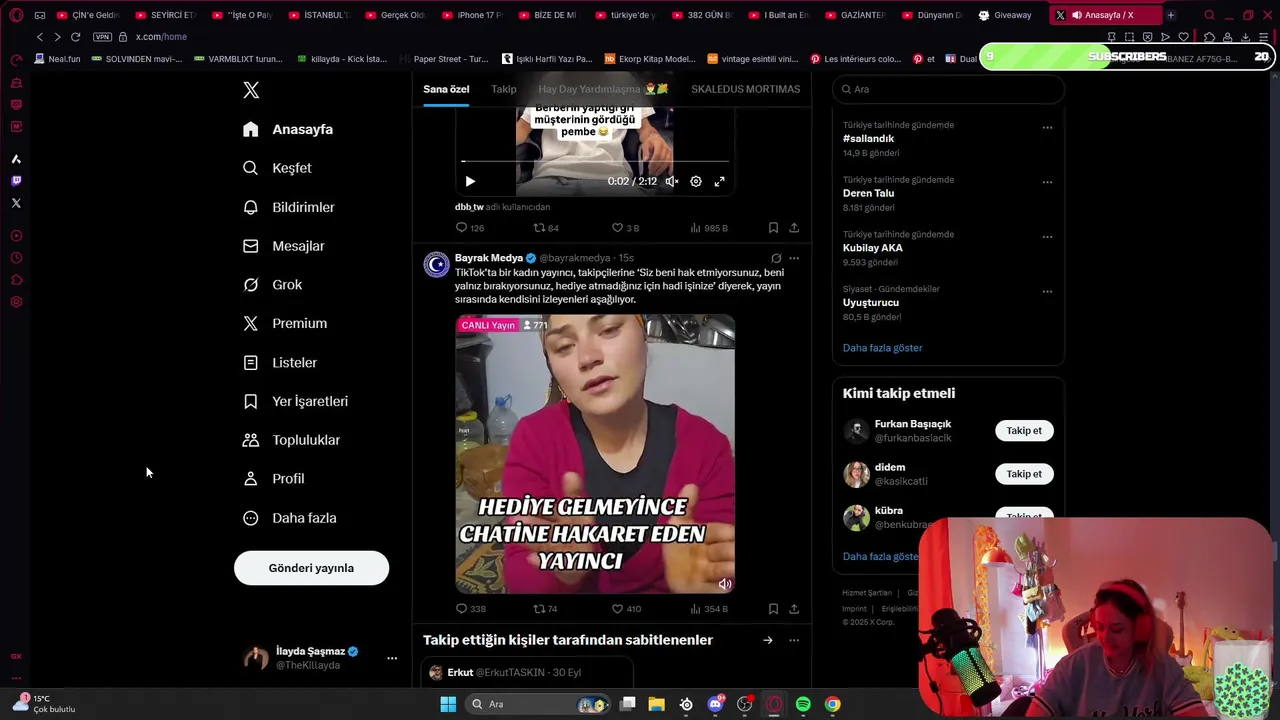The image size is (1280, 720).
Task: Follow didem with Takip et
Action: coord(1024,474)
